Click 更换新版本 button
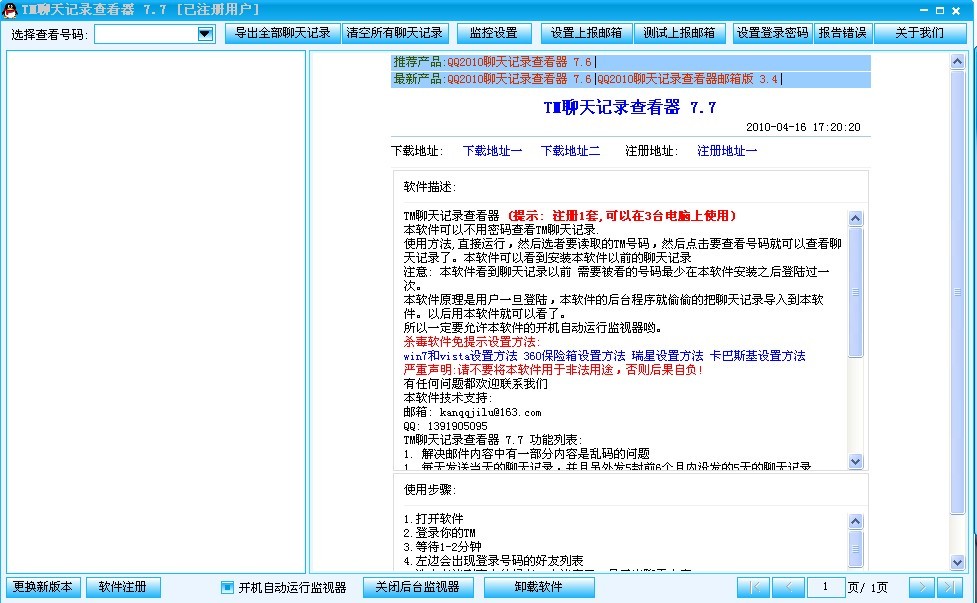977x603 pixels. pos(43,587)
